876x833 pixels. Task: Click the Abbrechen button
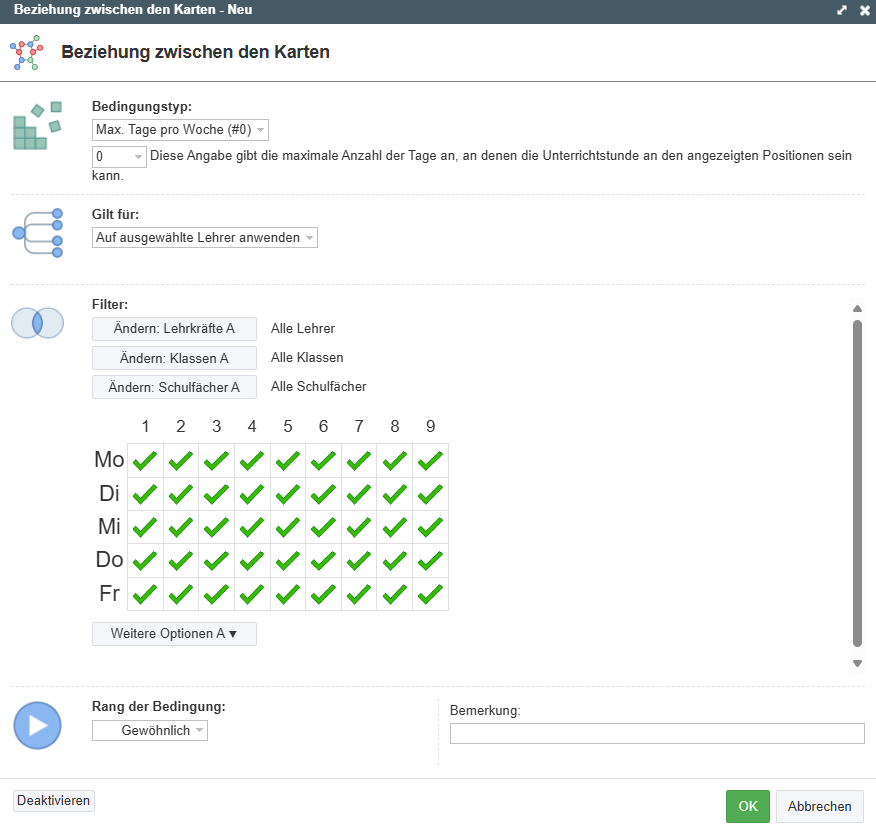(x=820, y=806)
